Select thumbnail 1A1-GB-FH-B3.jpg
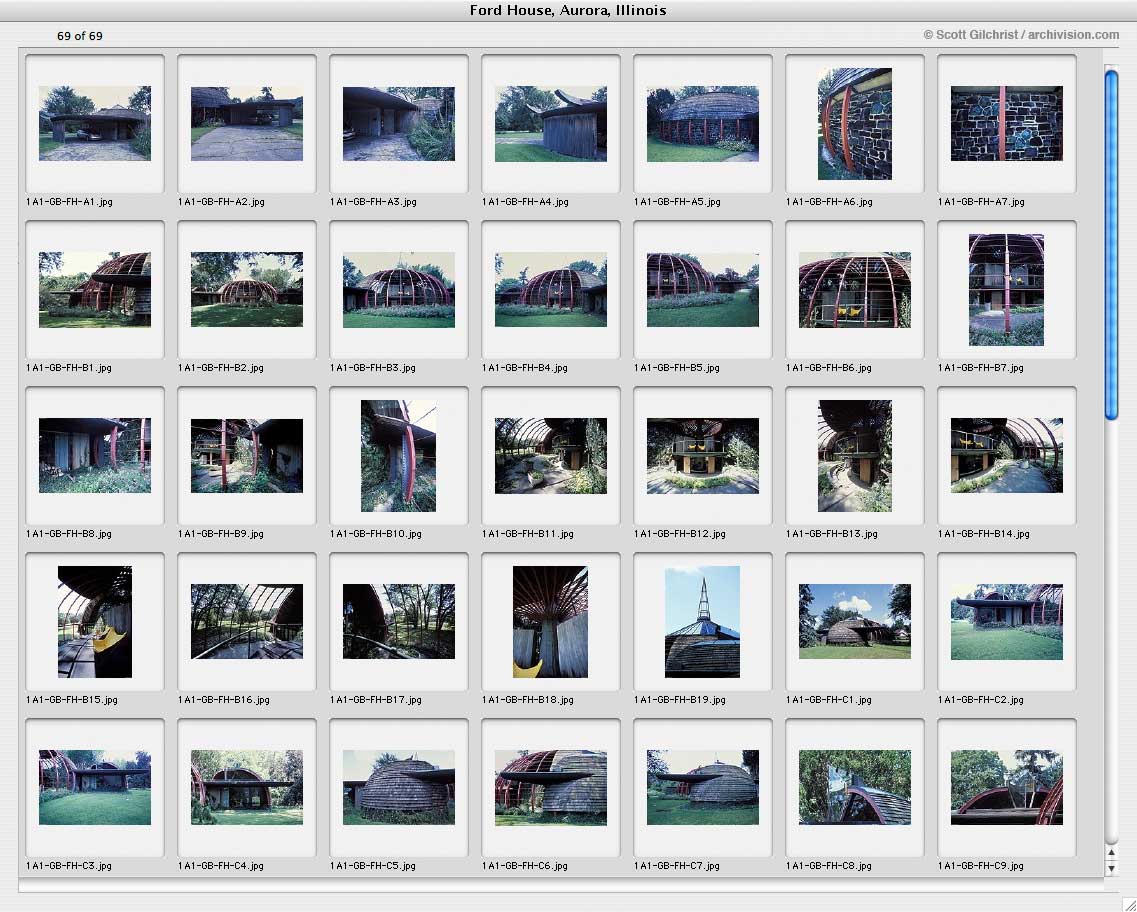Image resolution: width=1137 pixels, height=912 pixels. pos(399,289)
